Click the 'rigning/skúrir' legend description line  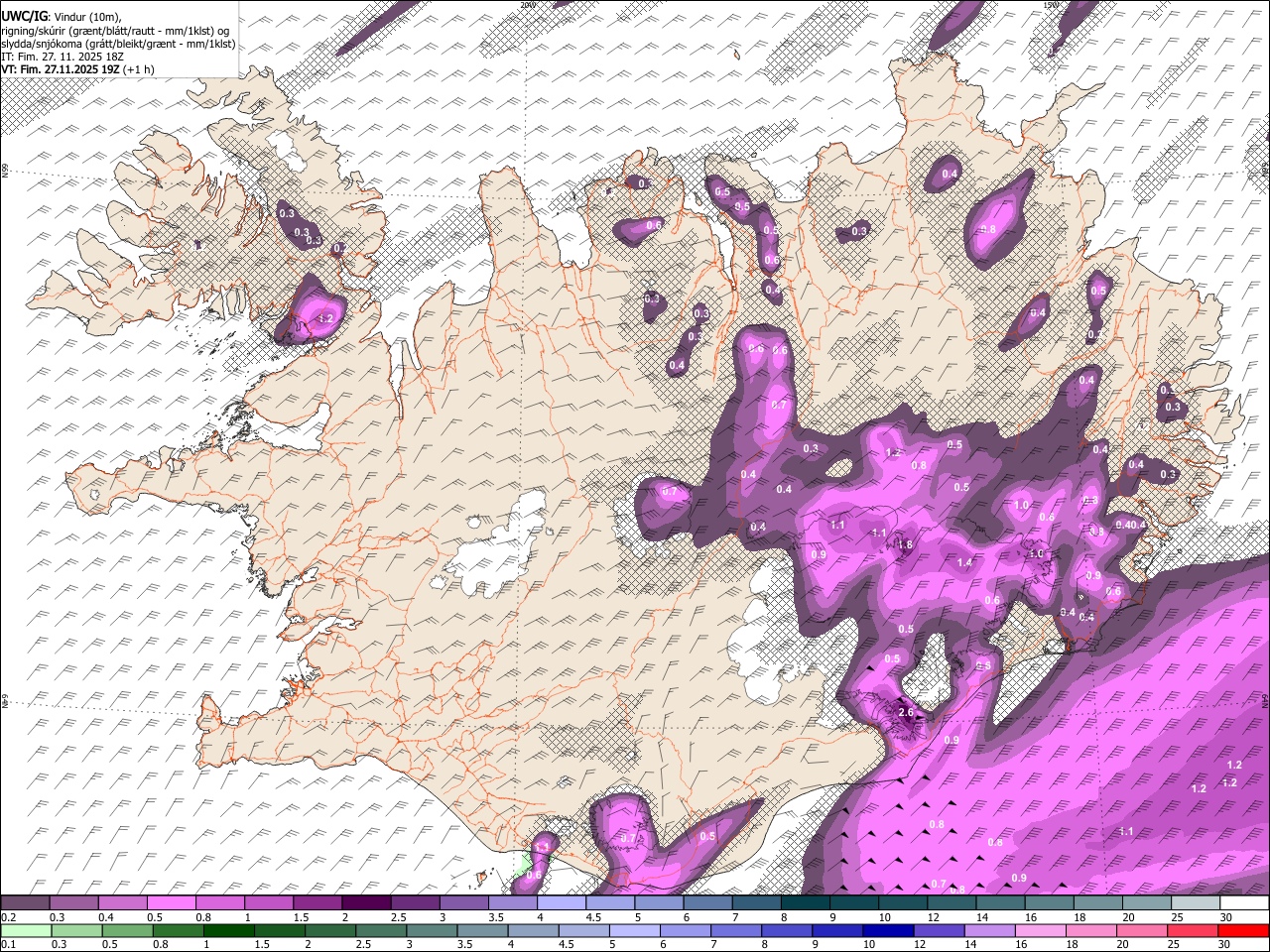pos(115,31)
